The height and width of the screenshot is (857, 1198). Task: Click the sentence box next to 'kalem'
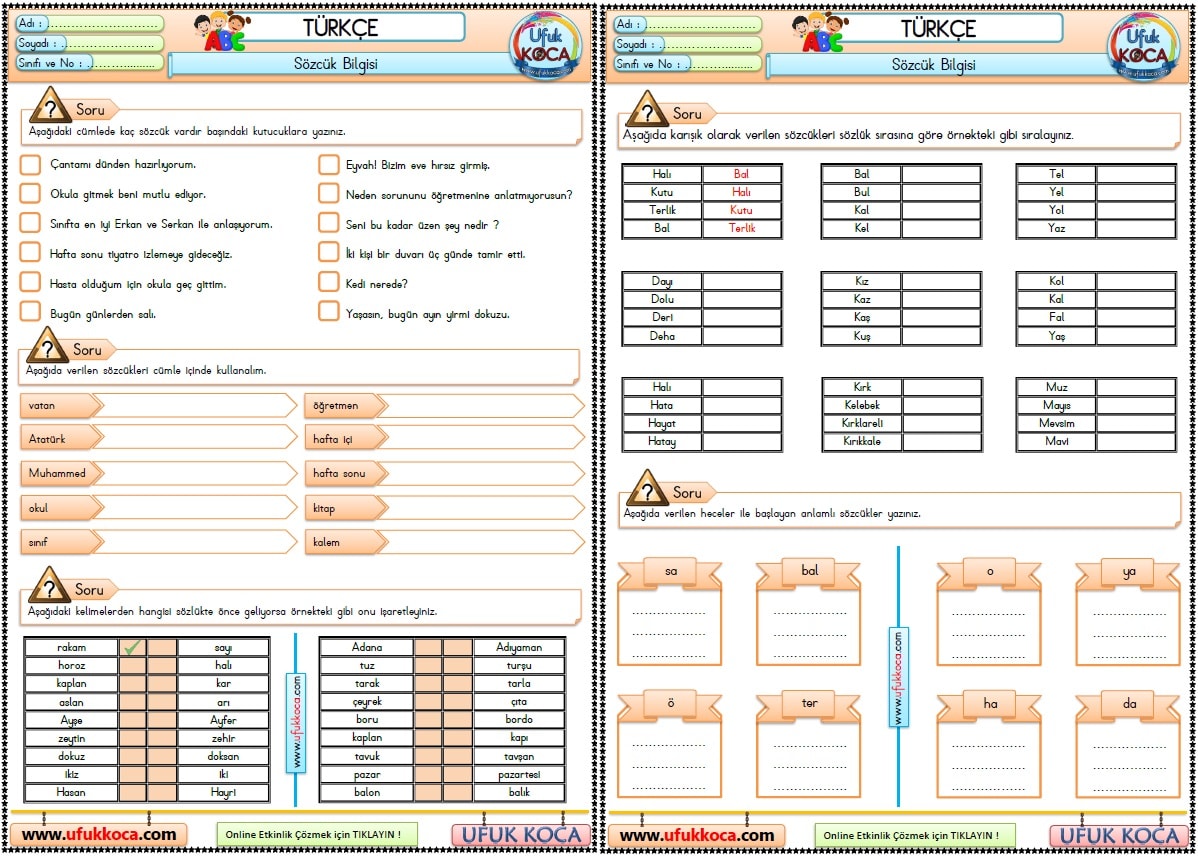[481, 542]
